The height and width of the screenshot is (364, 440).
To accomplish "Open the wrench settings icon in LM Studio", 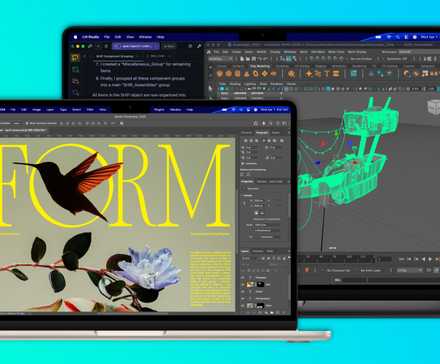I will [199, 46].
